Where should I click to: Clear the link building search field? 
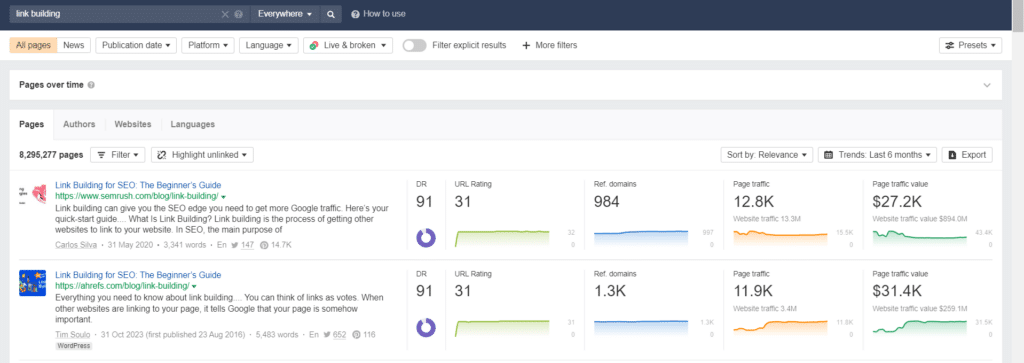coord(225,14)
